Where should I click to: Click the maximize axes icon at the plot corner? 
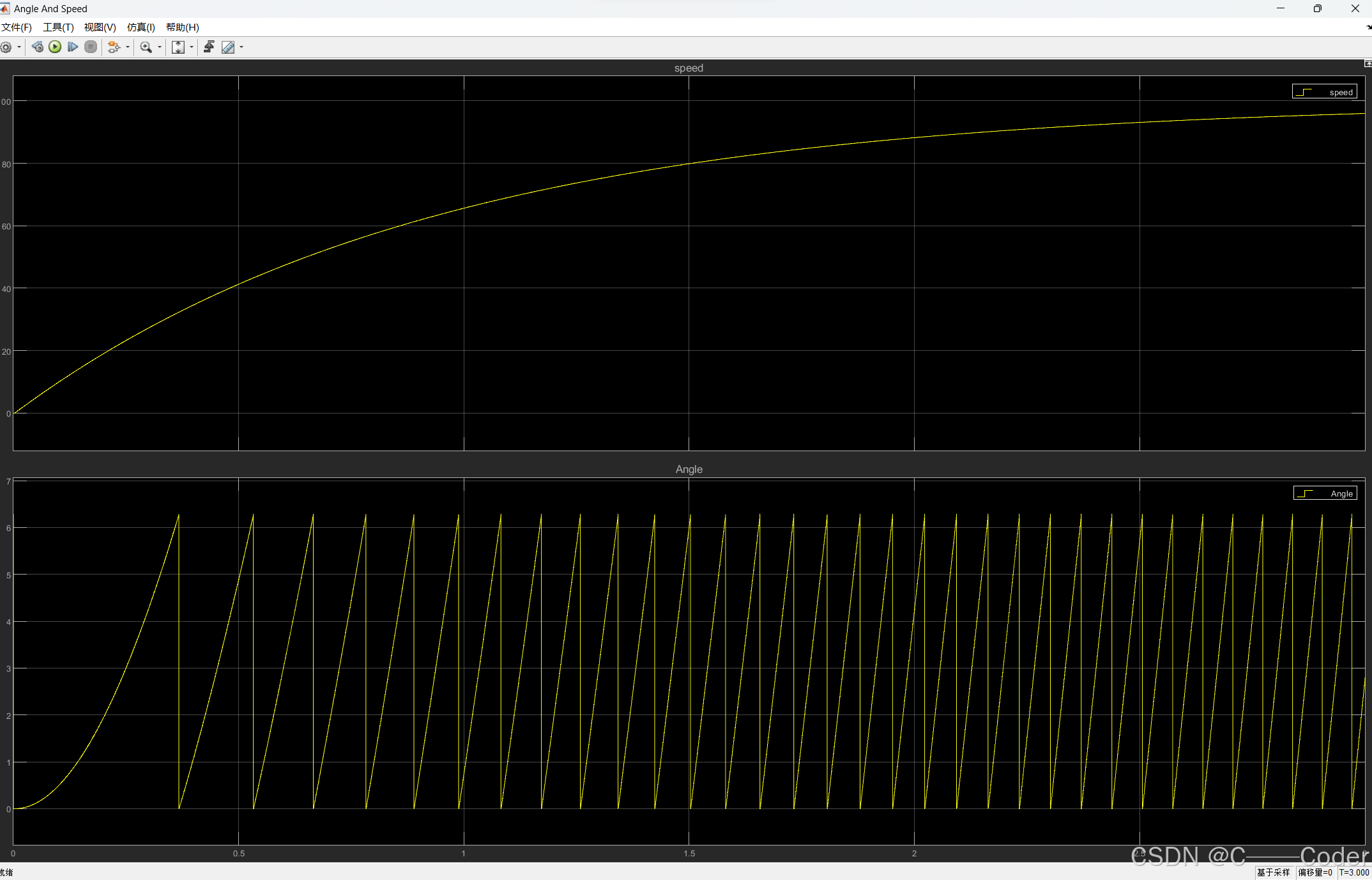(x=1368, y=64)
